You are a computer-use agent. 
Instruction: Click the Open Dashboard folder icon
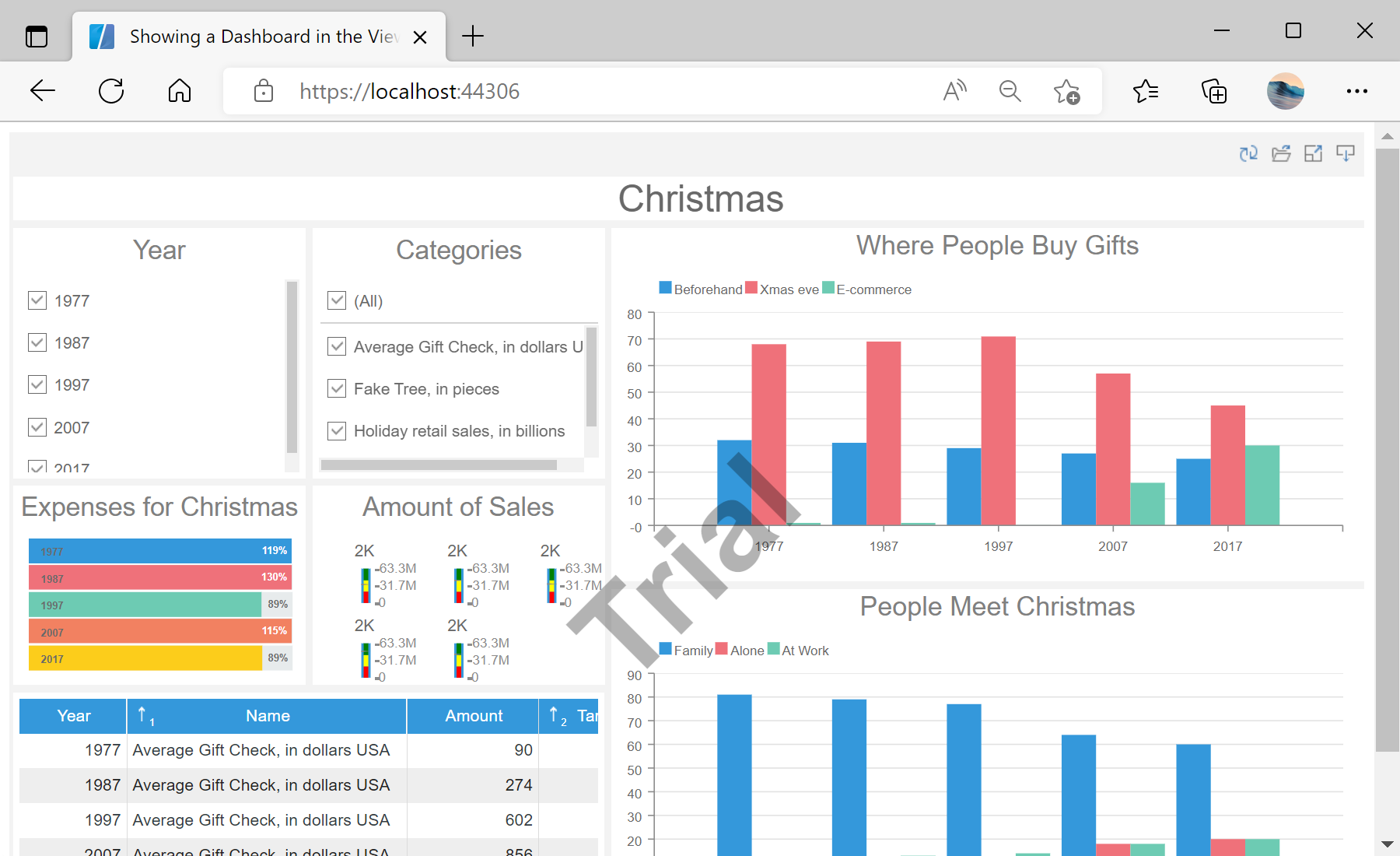click(1281, 153)
